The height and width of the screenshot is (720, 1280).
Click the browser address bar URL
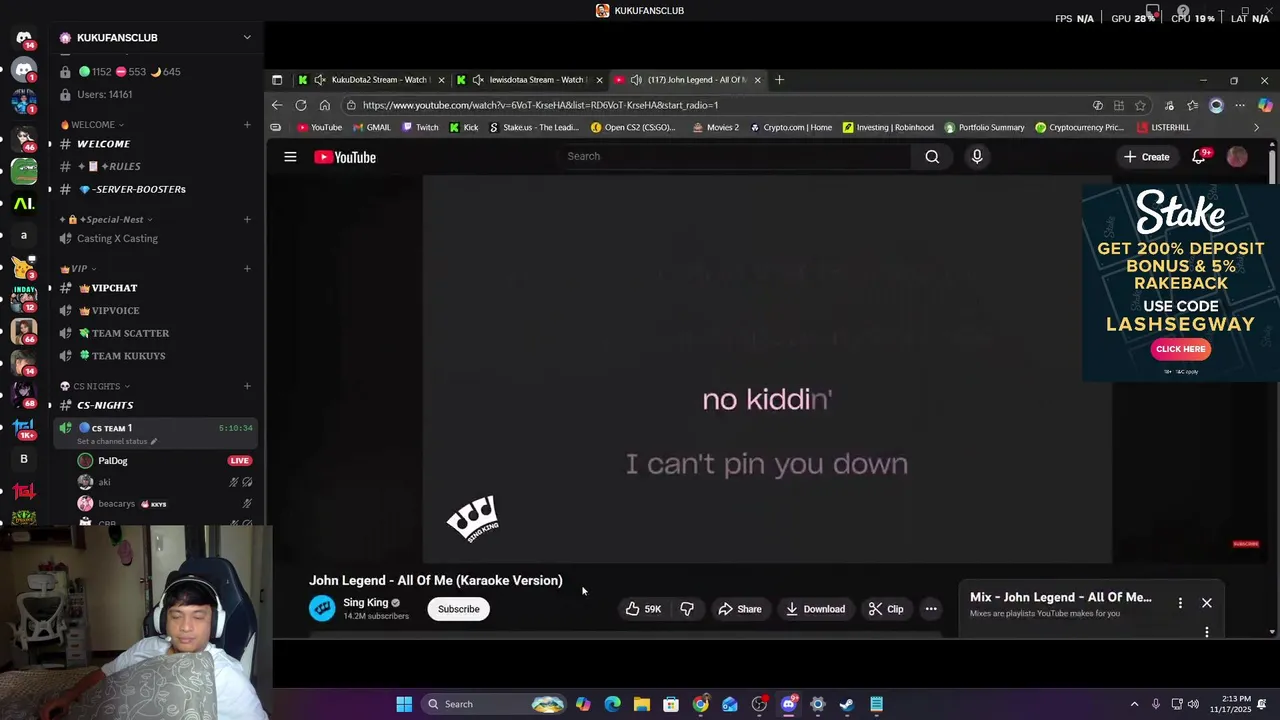pyautogui.click(x=540, y=105)
